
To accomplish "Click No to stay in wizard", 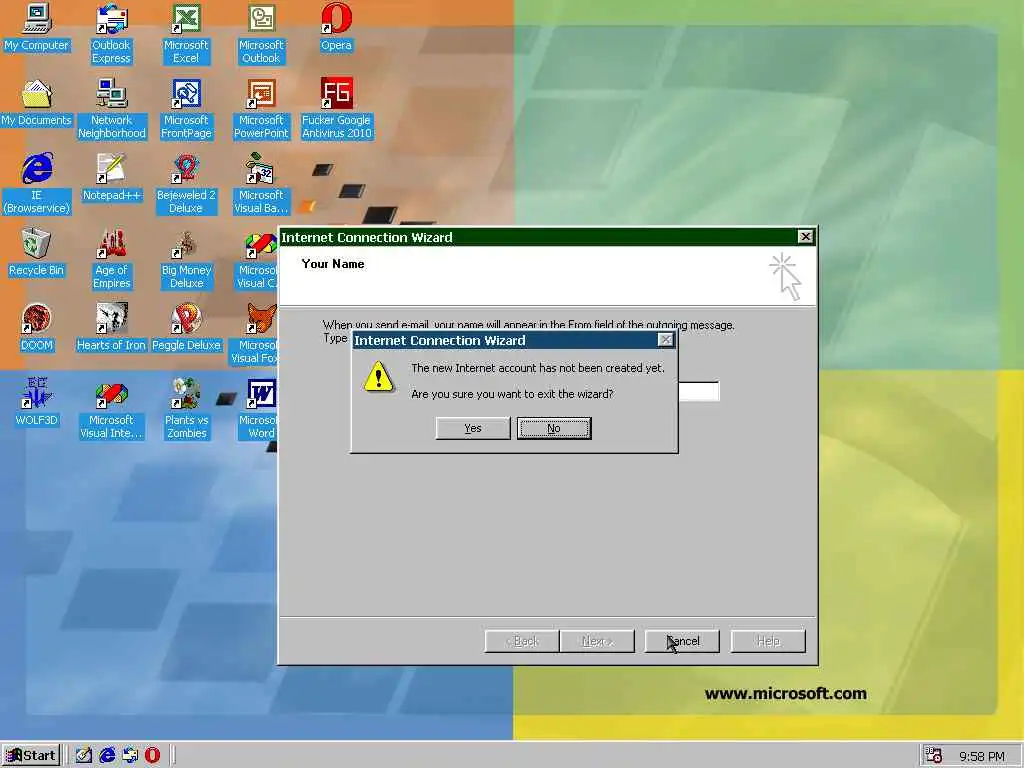I will [x=554, y=428].
